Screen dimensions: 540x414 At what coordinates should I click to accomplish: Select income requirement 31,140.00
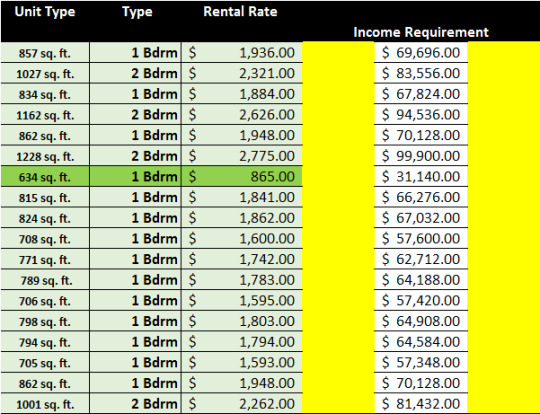pos(421,177)
